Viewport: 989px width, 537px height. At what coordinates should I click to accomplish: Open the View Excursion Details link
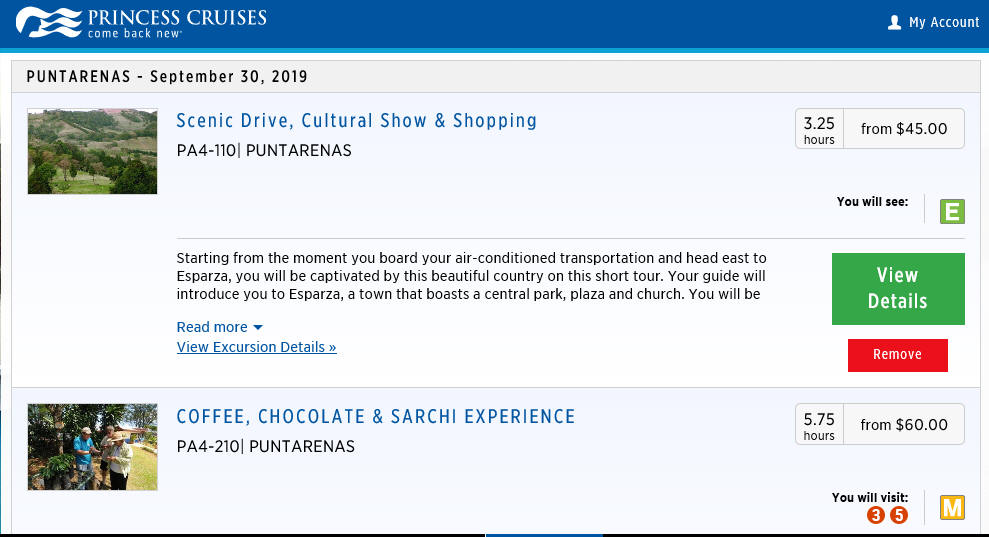256,347
